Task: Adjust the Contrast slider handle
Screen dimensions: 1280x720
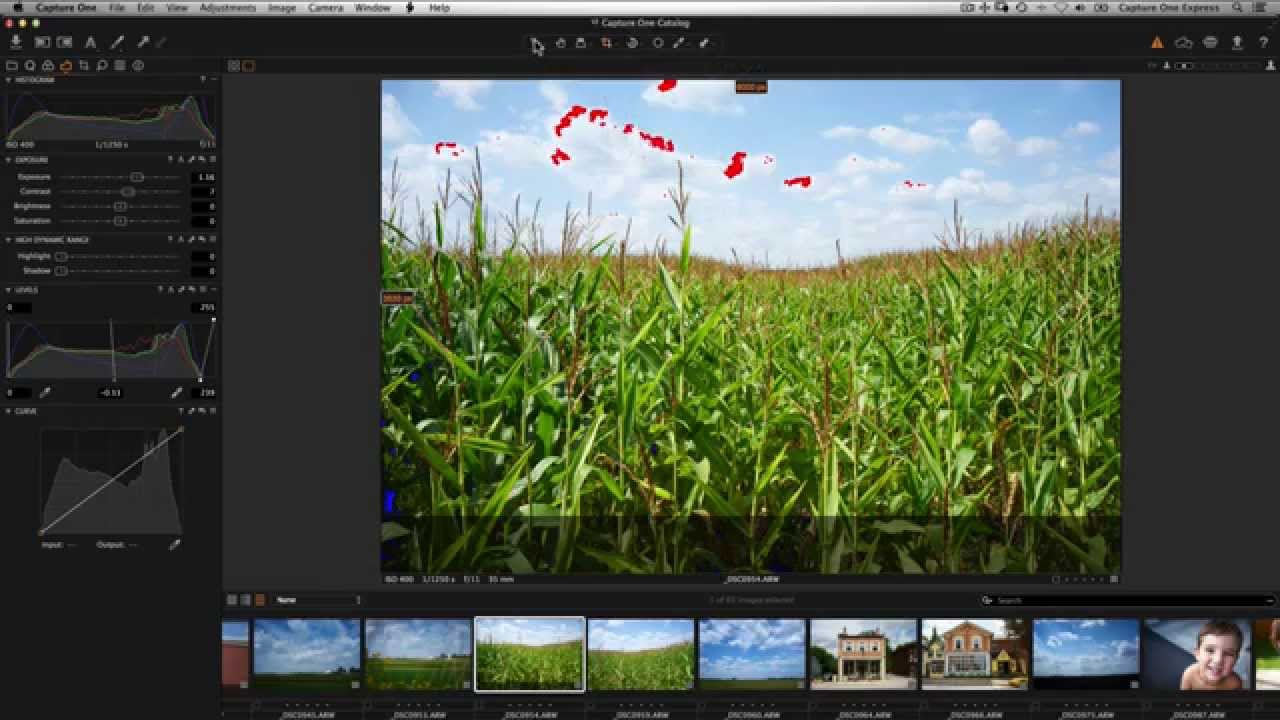Action: [128, 191]
